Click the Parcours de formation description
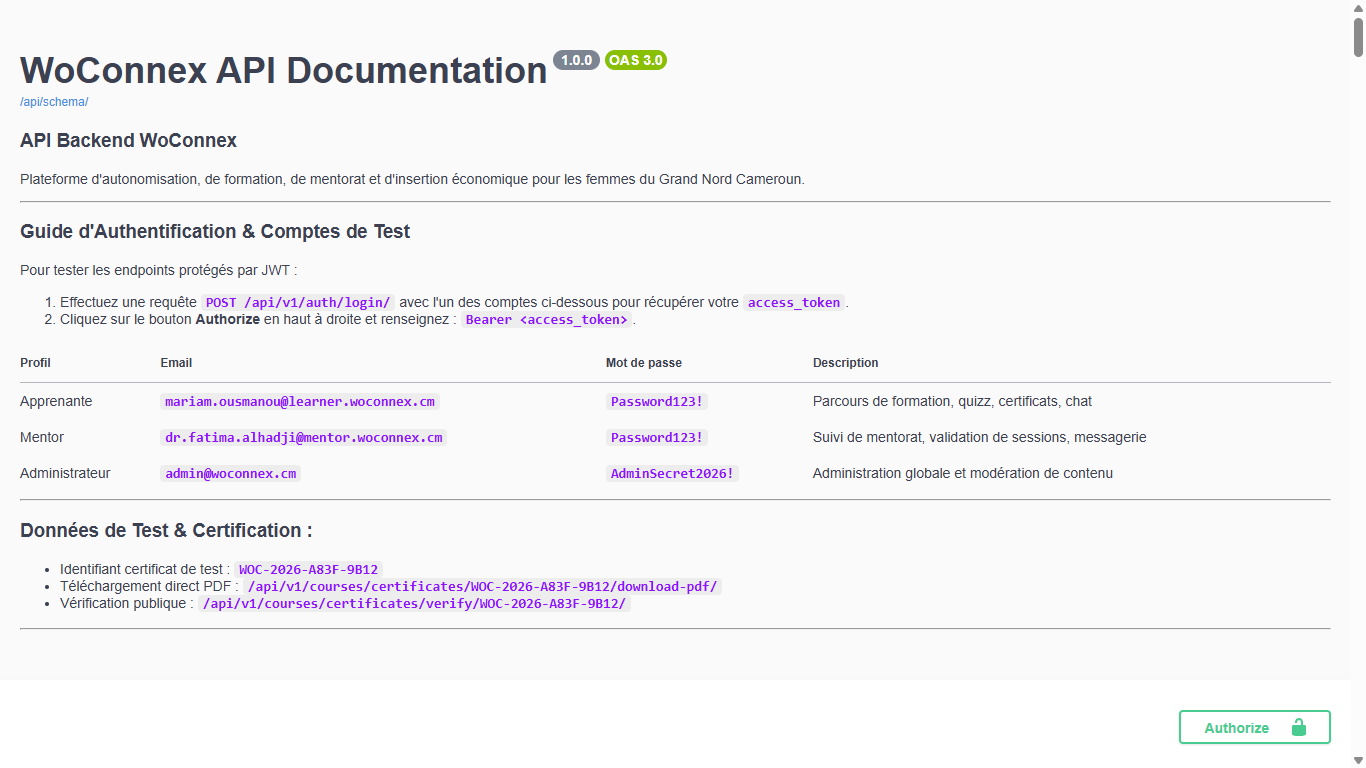The height and width of the screenshot is (768, 1366). (x=952, y=401)
